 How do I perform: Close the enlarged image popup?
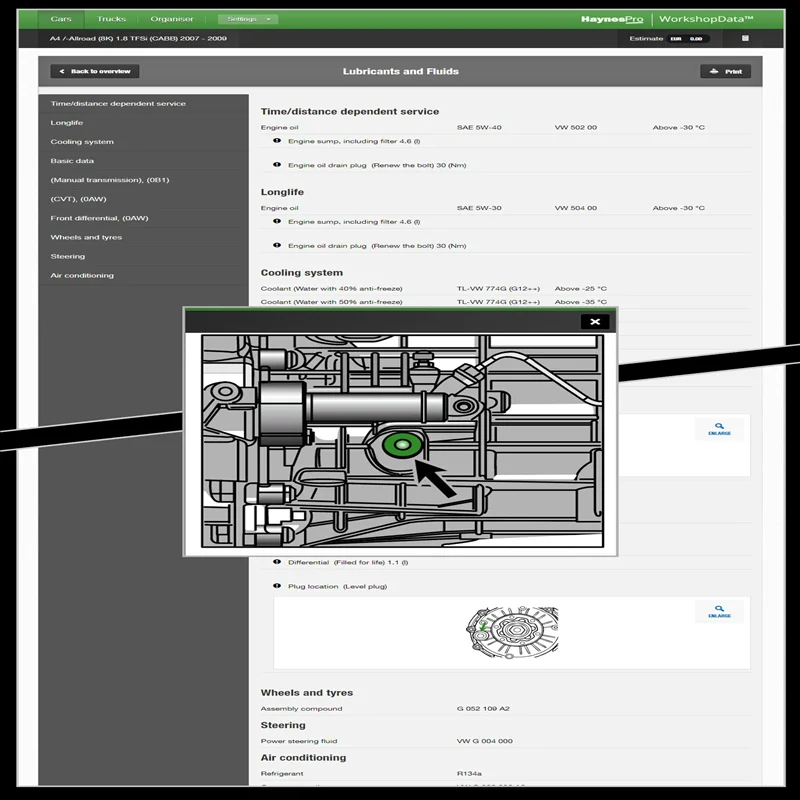tap(594, 321)
